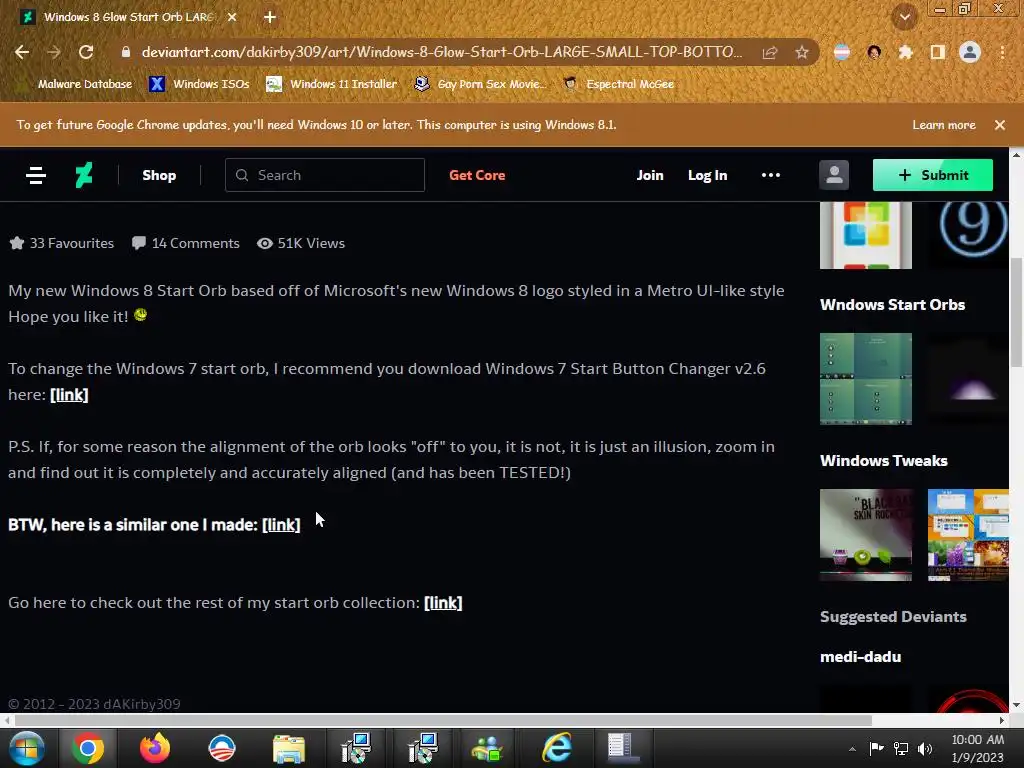
Task: Click the Submit button
Action: coord(933,175)
